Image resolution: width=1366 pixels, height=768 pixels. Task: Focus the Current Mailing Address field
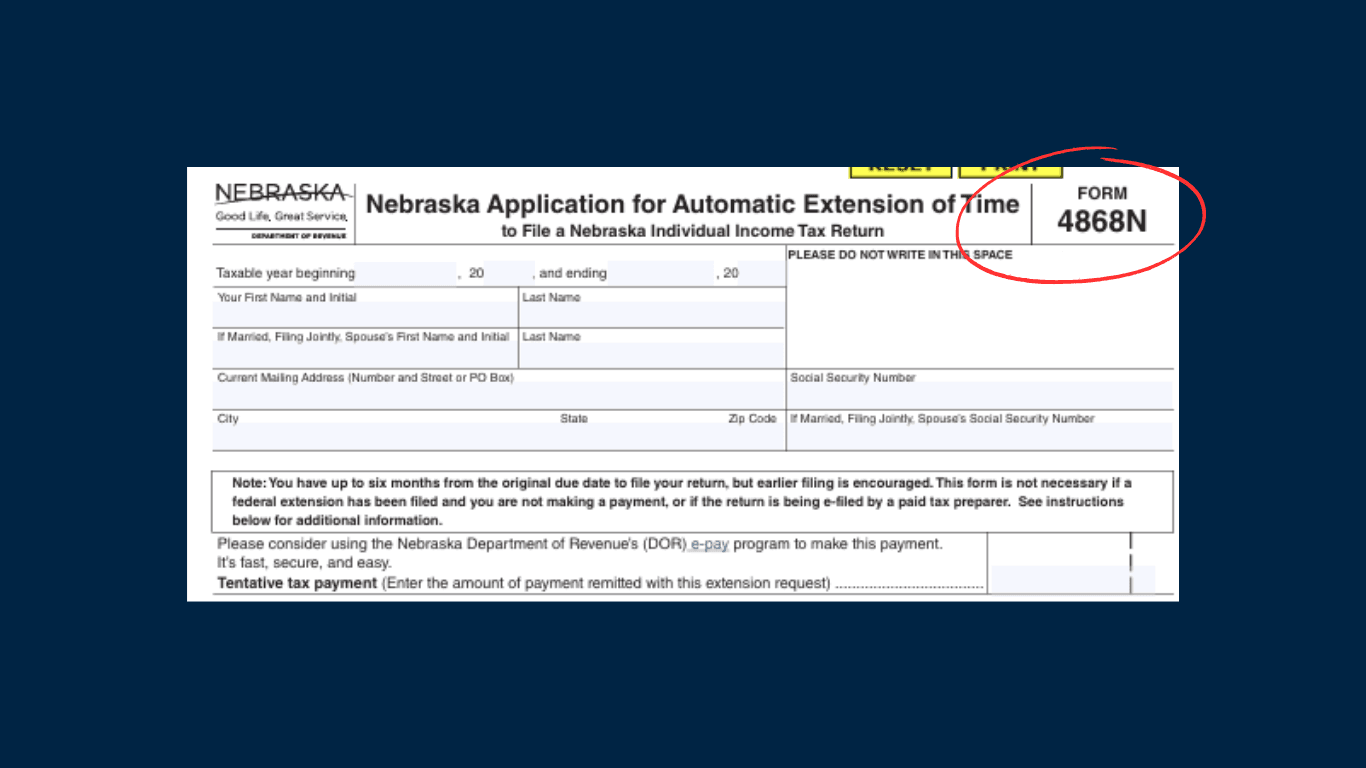click(x=499, y=396)
